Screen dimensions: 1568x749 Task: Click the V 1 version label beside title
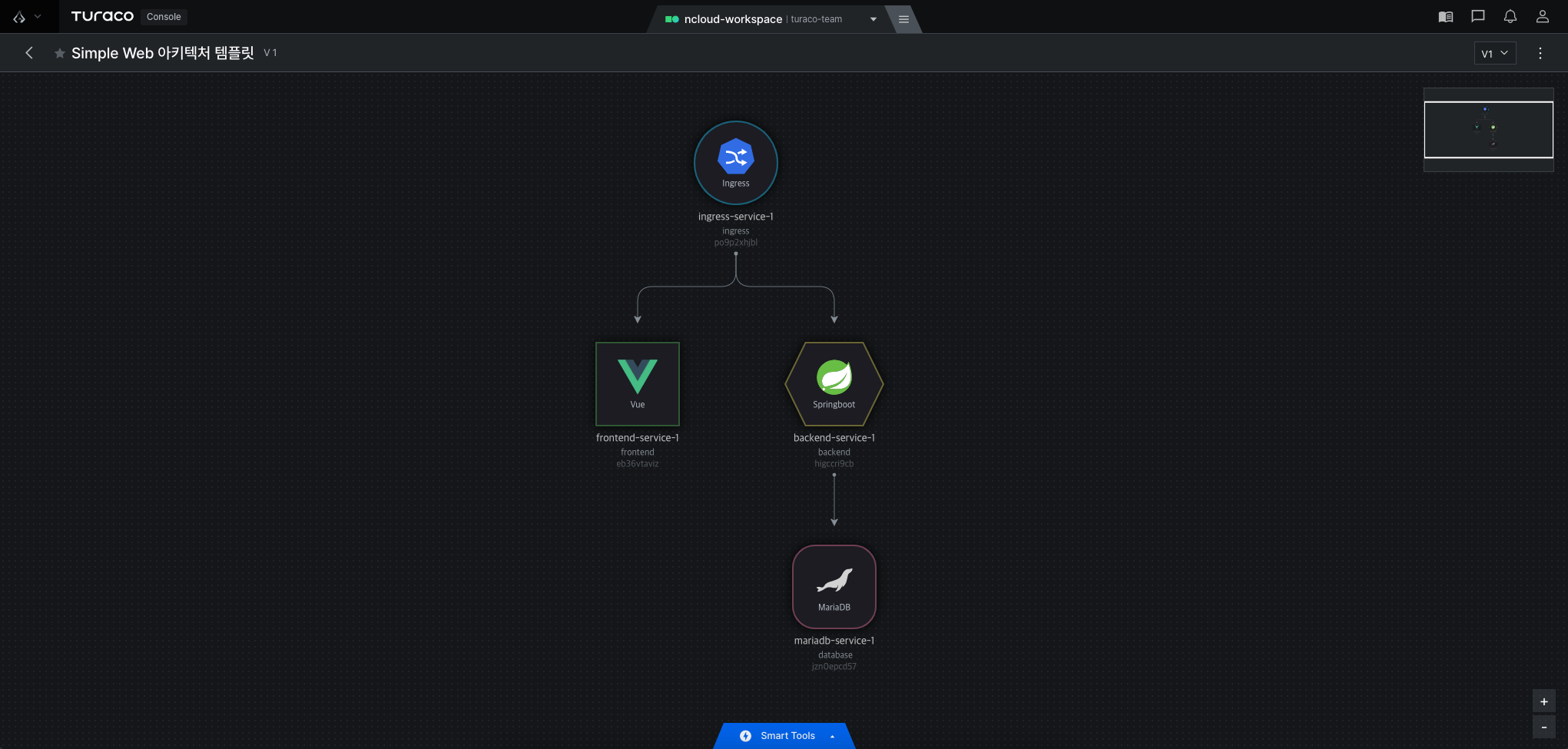coord(270,53)
